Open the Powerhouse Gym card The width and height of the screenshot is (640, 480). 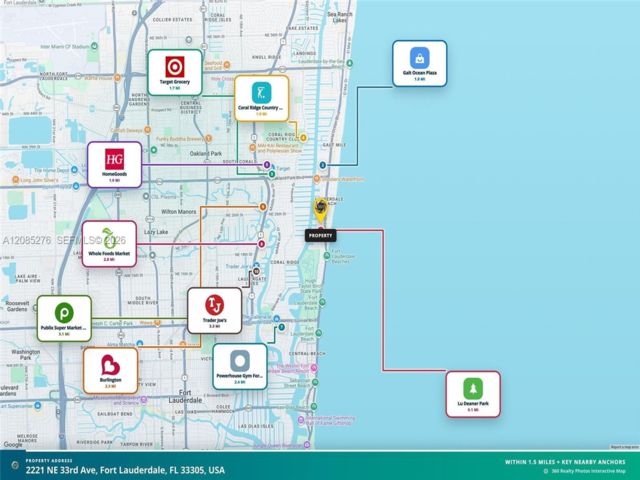point(240,367)
